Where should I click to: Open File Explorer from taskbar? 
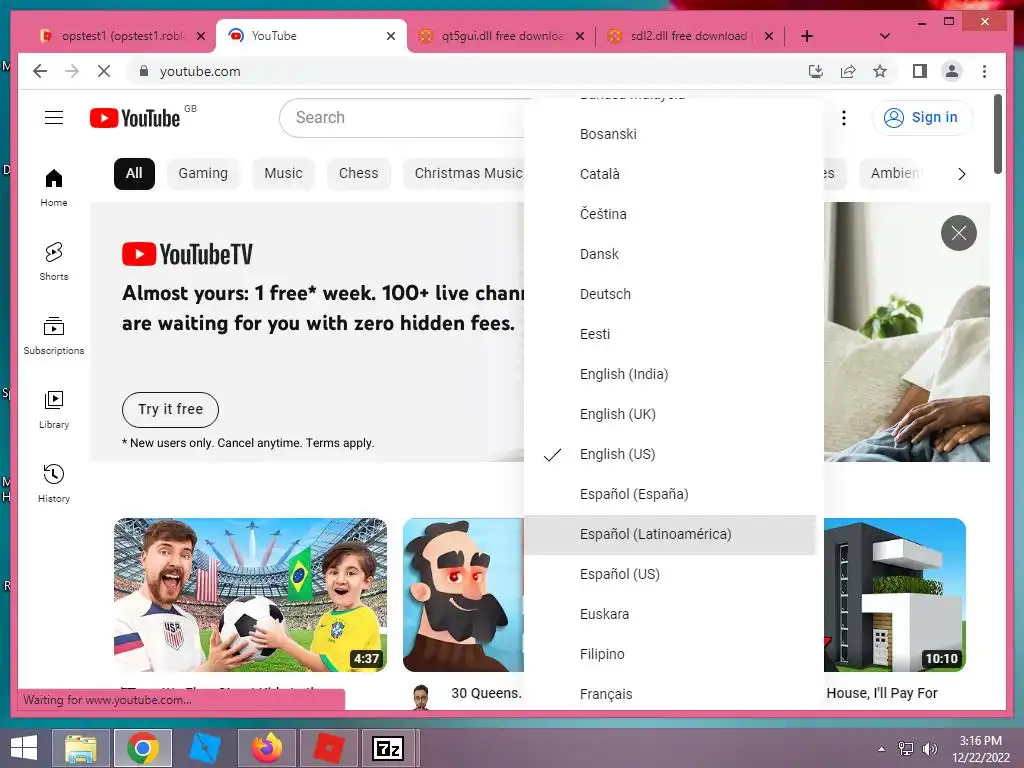(80, 748)
